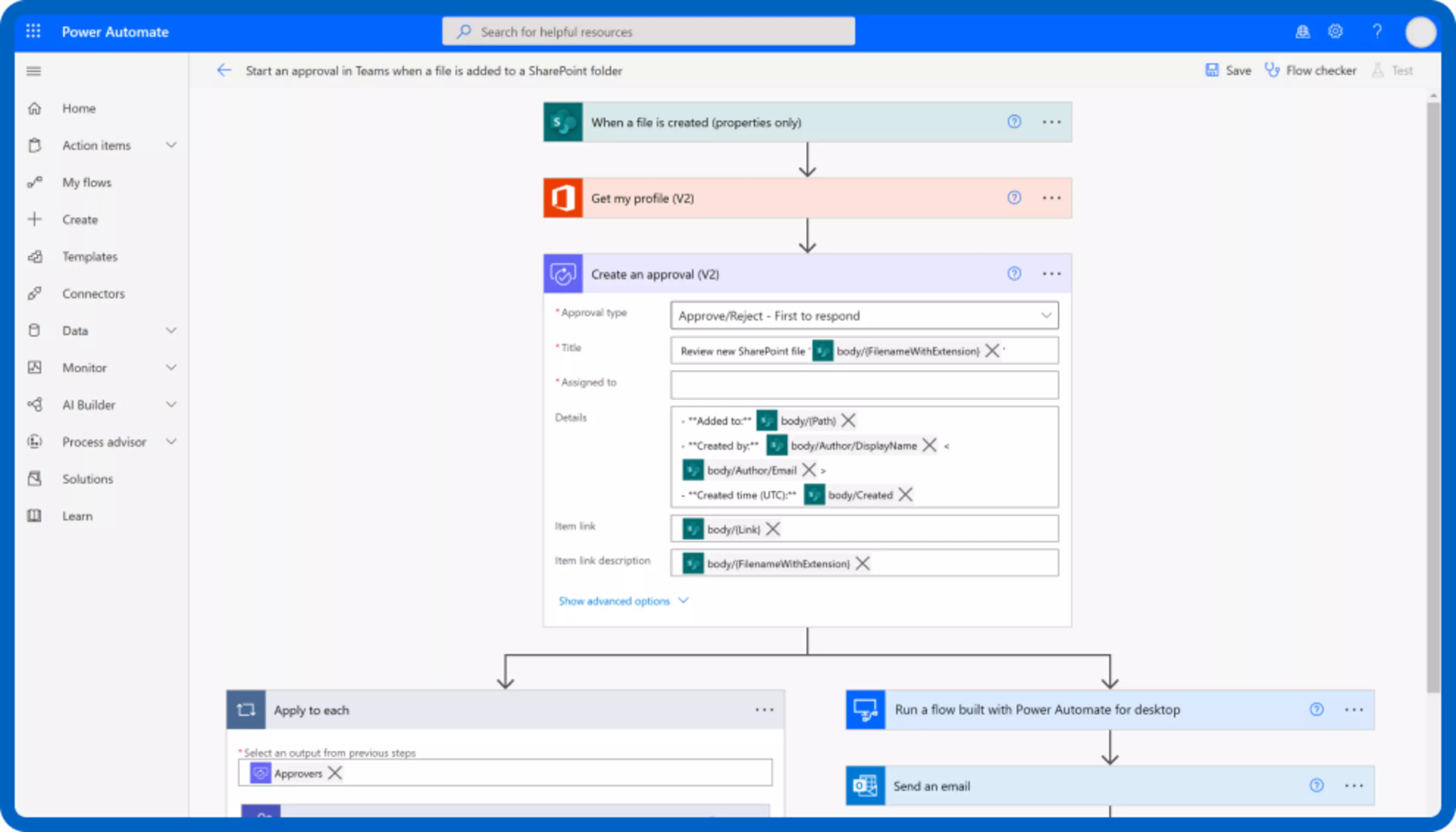Expand the Data section chevron
1456x832 pixels.
click(171, 330)
